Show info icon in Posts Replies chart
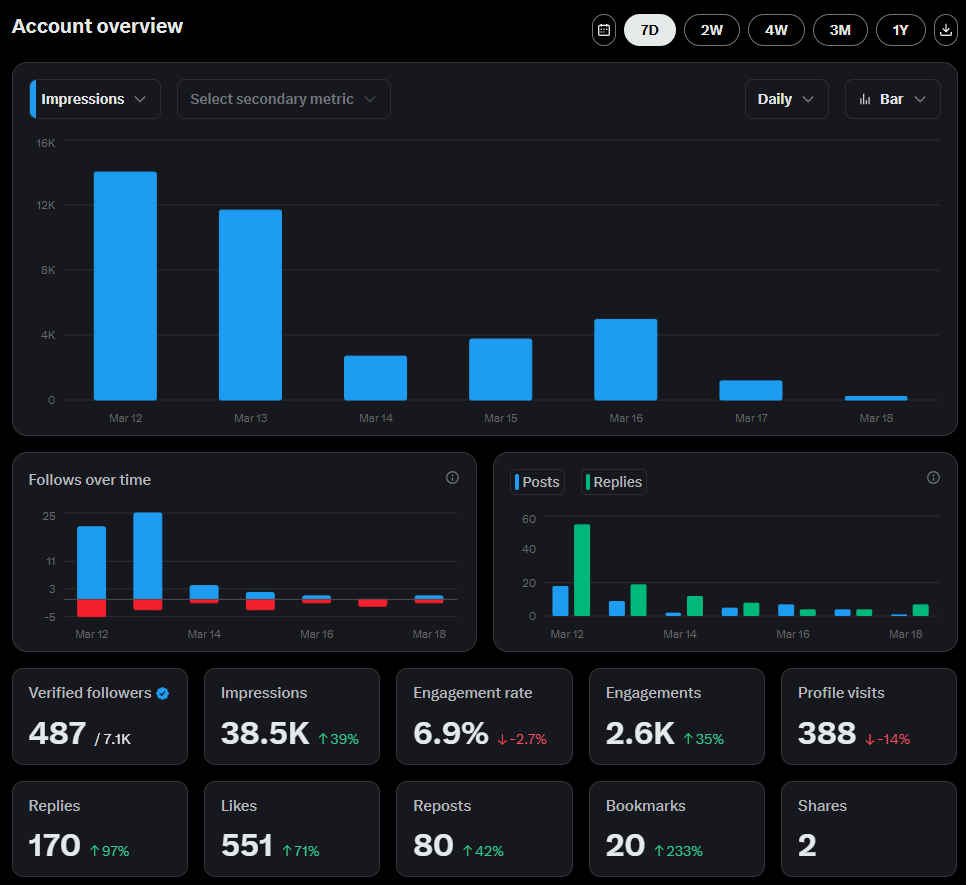The width and height of the screenshot is (966, 885). click(933, 478)
